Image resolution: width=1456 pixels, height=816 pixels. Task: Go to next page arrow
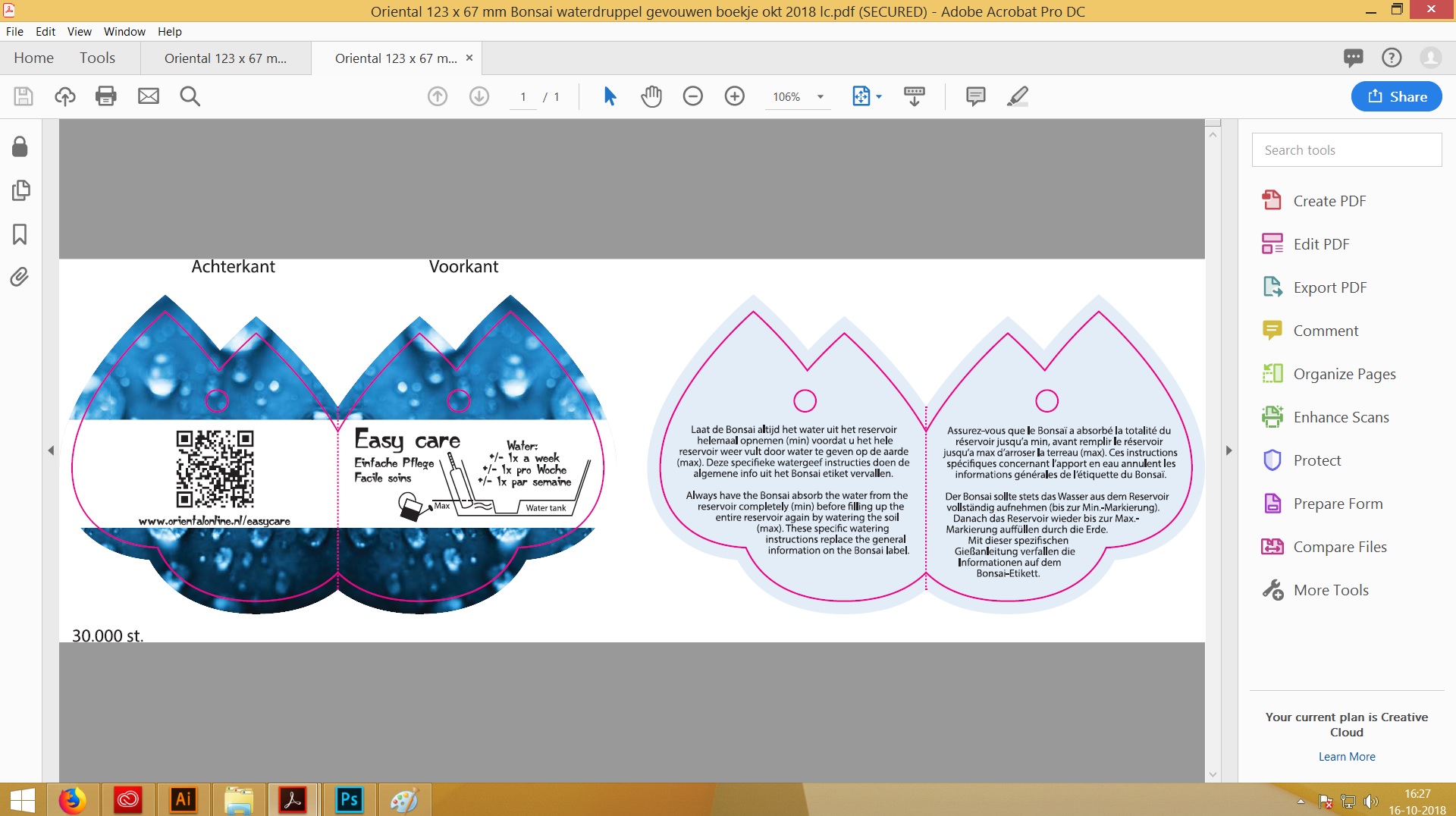[479, 96]
